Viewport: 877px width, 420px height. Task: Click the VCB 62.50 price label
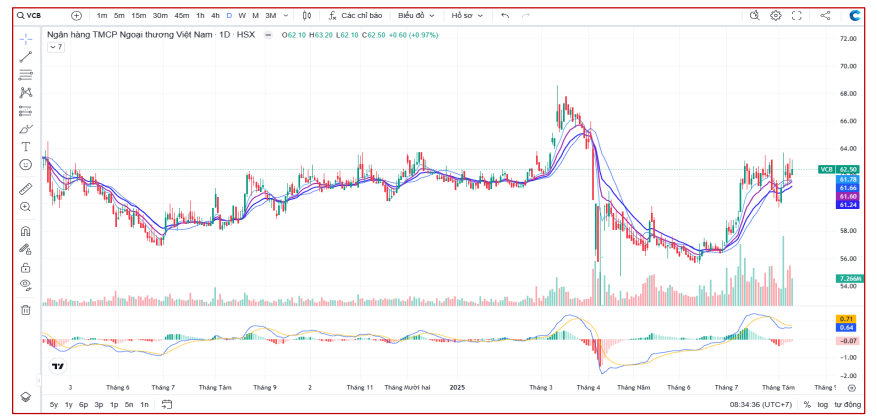[x=838, y=169]
